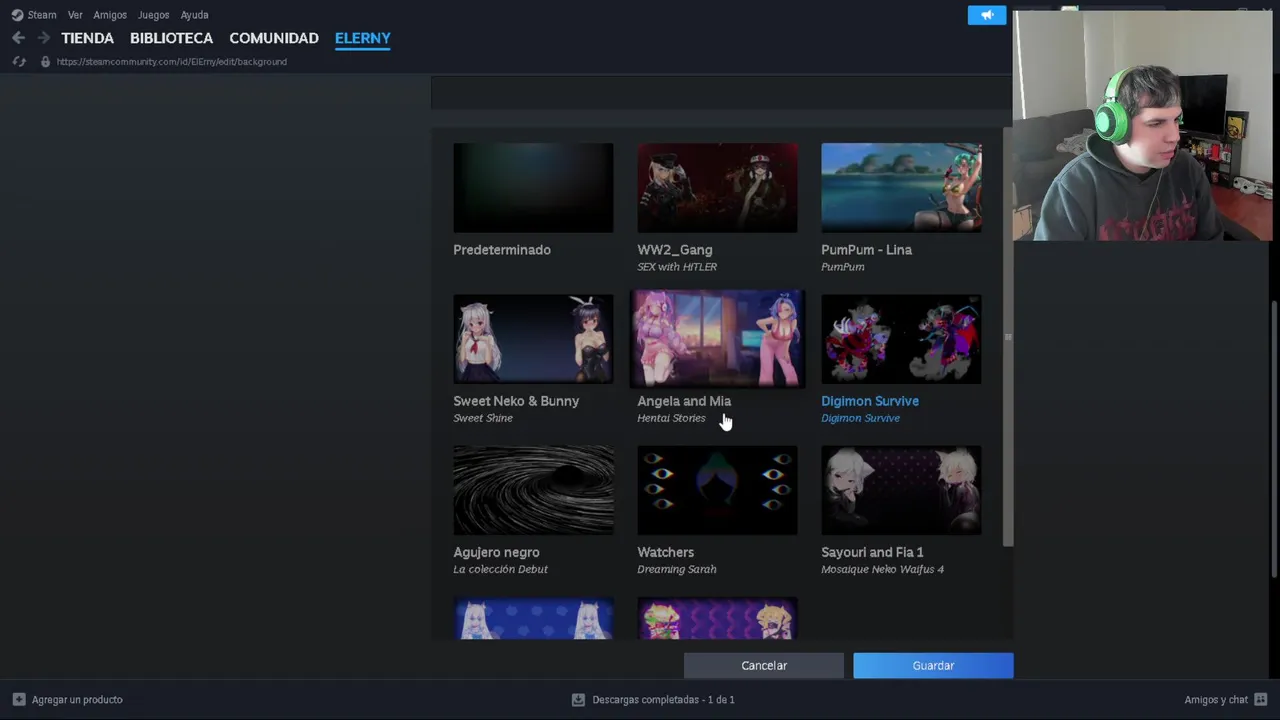1280x720 pixels.
Task: Click the steamcommunity URL address
Action: click(x=172, y=62)
